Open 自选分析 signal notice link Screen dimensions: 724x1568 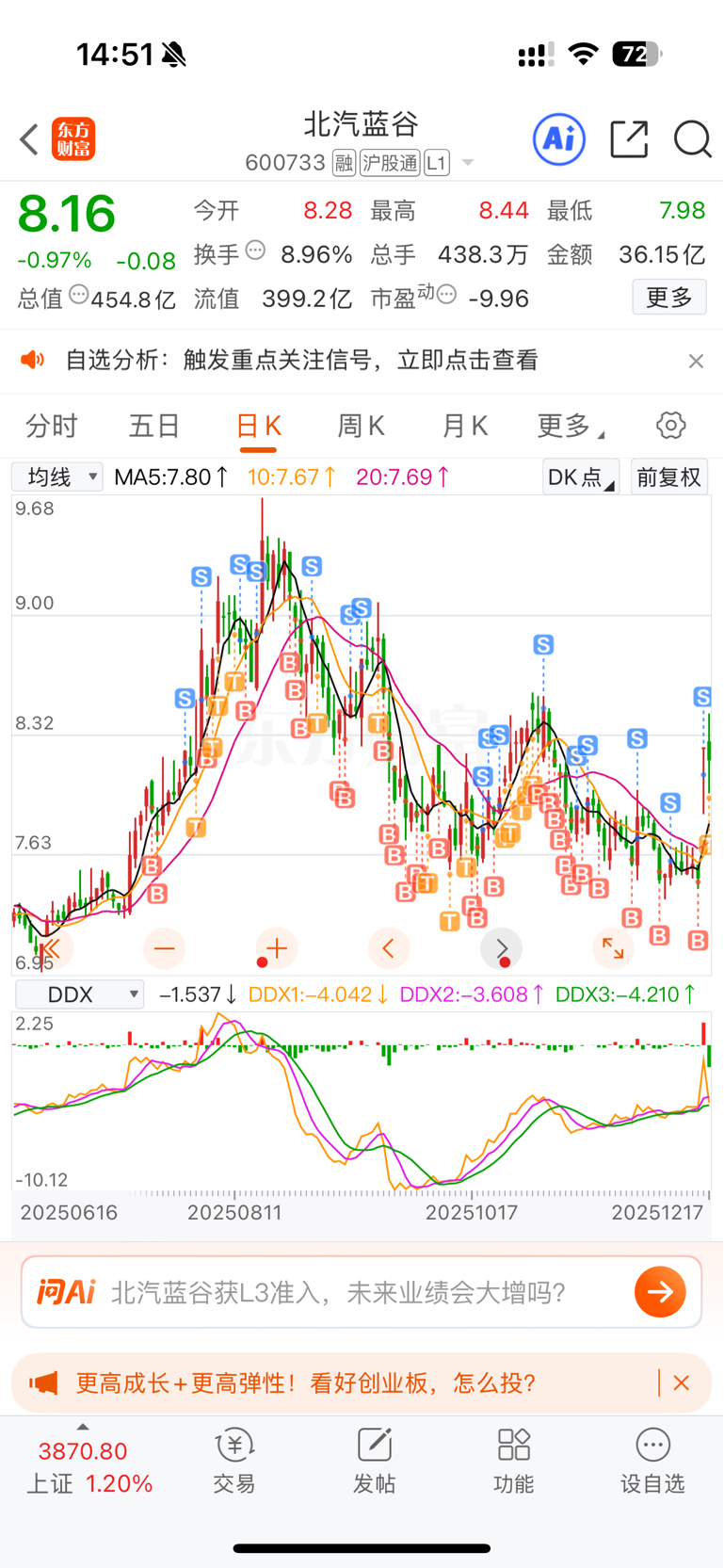301,361
